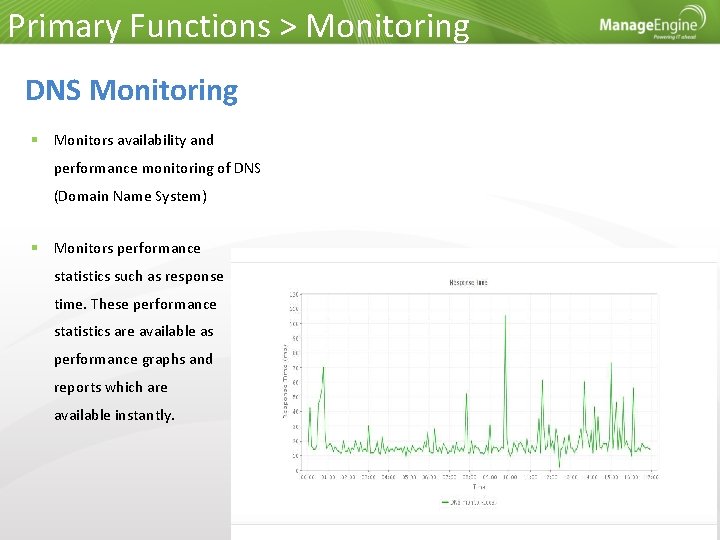Select text 'statistics are available as'
This screenshot has width=720, height=540.
[134, 331]
